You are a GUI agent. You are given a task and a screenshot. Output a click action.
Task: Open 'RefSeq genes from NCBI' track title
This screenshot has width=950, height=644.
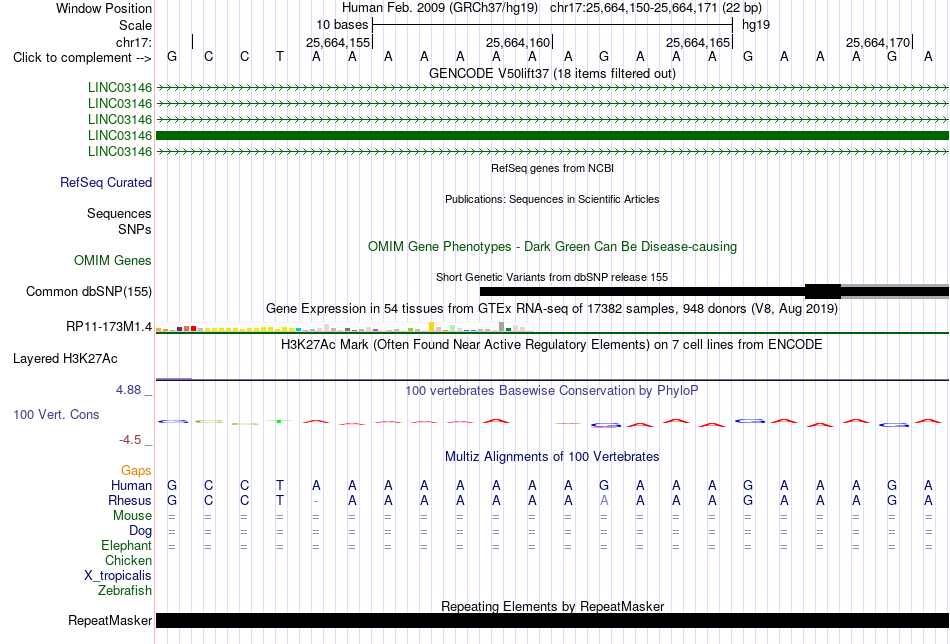(552, 168)
